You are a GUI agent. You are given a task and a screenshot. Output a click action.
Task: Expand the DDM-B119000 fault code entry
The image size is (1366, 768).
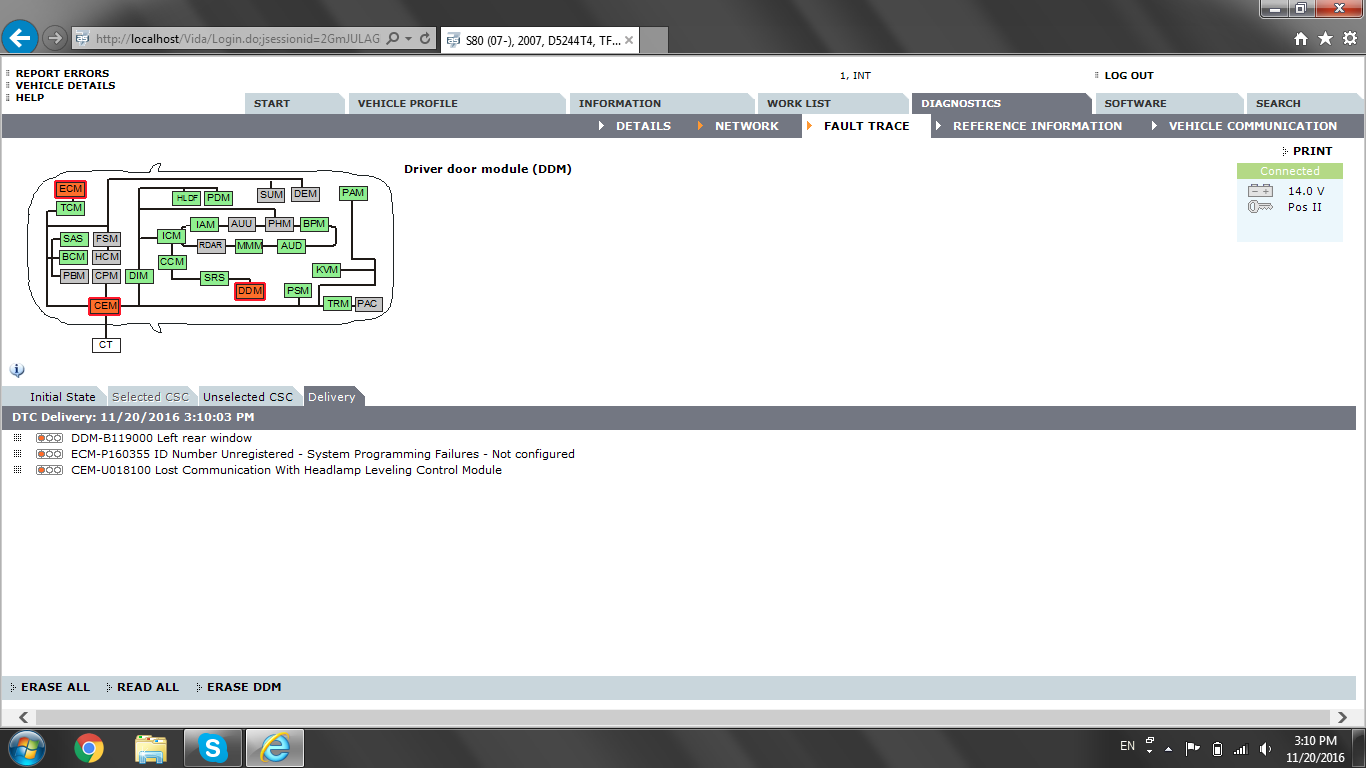click(x=18, y=438)
